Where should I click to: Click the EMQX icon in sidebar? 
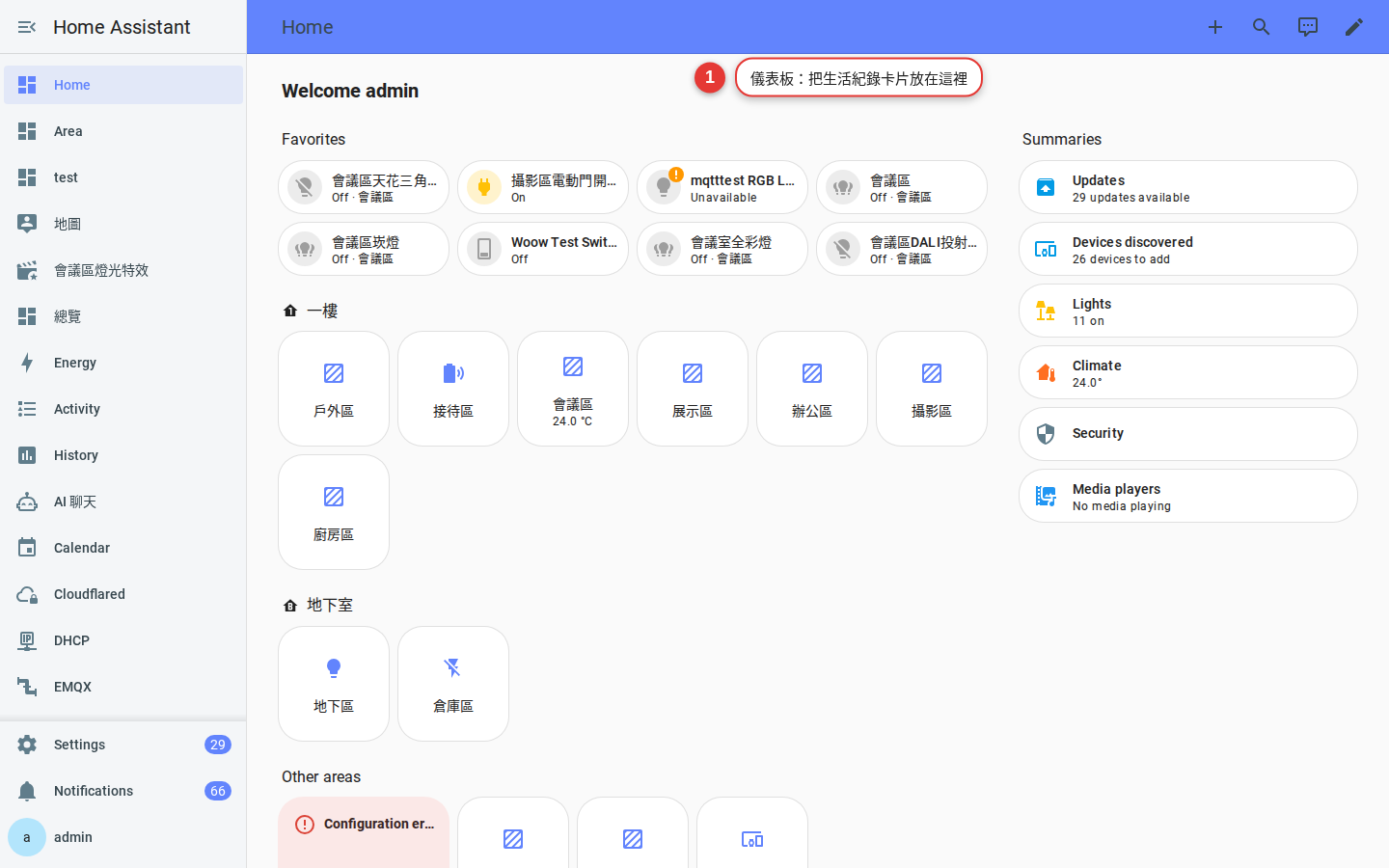(x=27, y=687)
